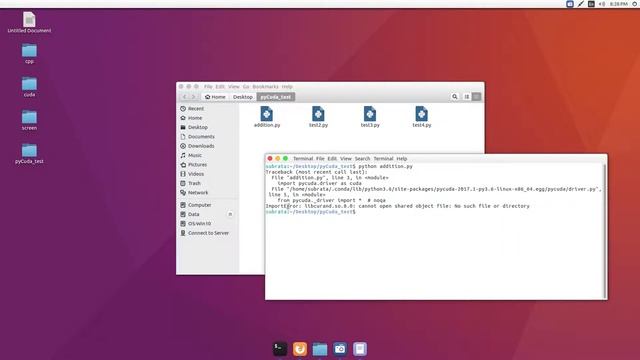Open the Search menu in the Terminal window
The height and width of the screenshot is (360, 640).
tap(362, 158)
